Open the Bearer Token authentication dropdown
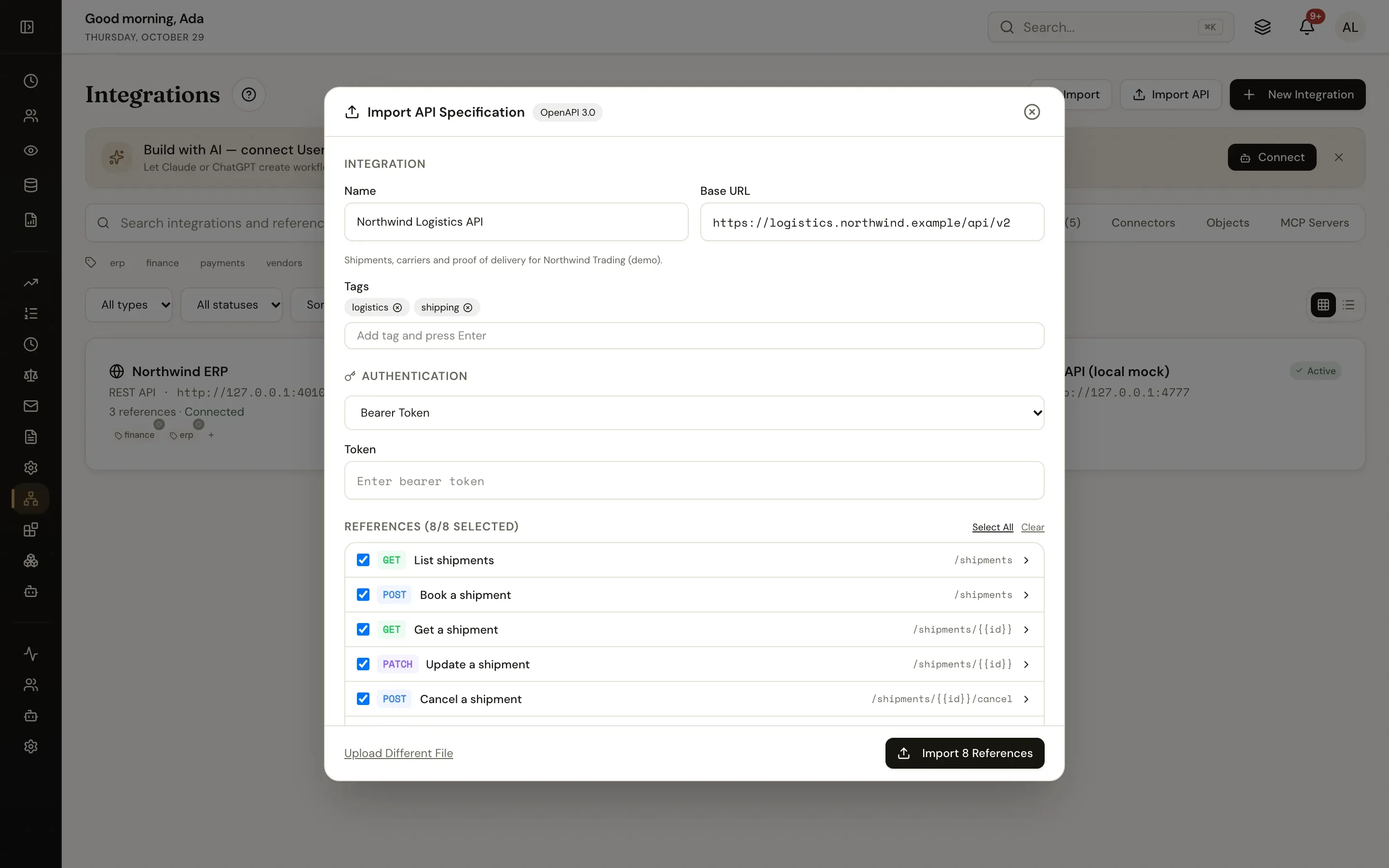Screen dimensions: 1389x868 coord(694,413)
